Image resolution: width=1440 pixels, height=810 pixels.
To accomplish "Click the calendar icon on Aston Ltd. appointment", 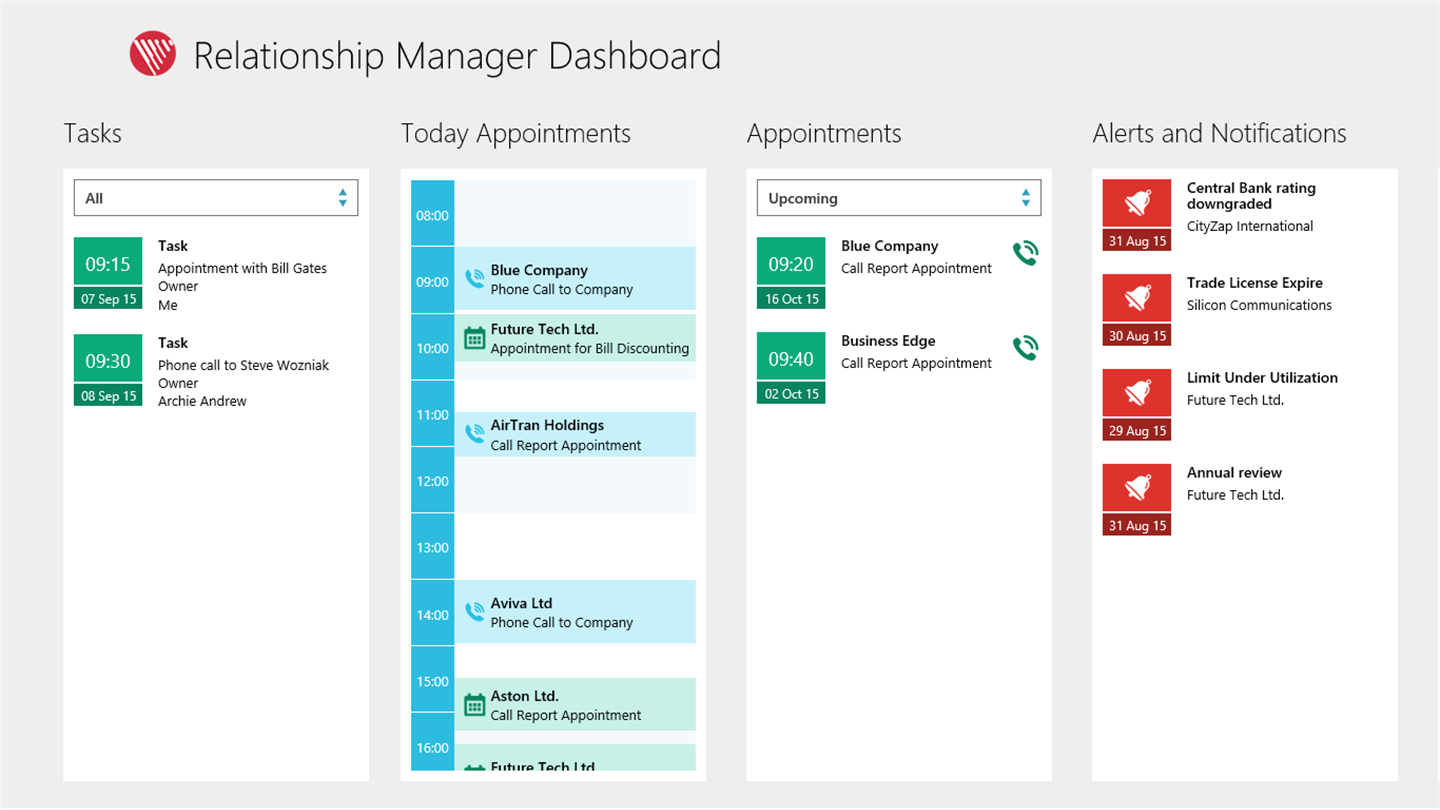I will tap(475, 704).
